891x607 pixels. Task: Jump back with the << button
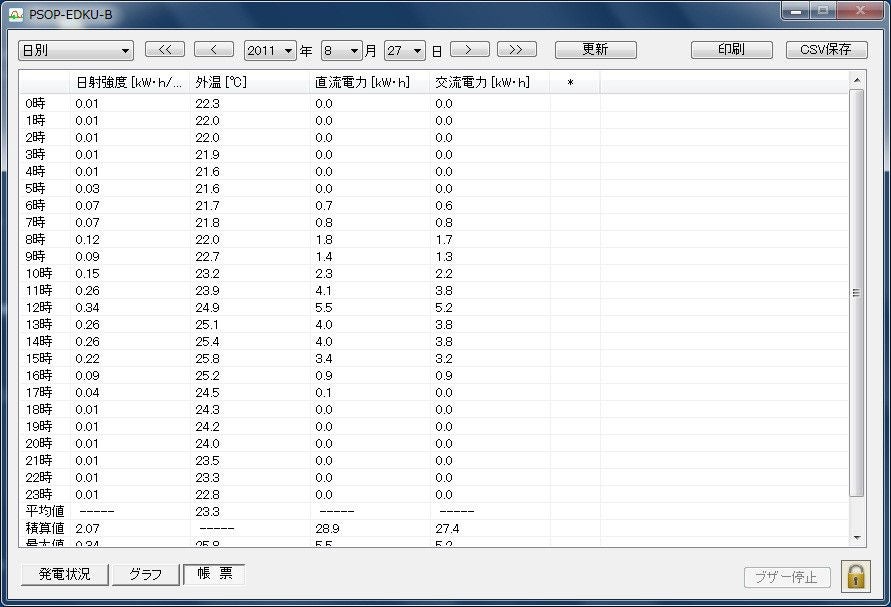click(165, 50)
